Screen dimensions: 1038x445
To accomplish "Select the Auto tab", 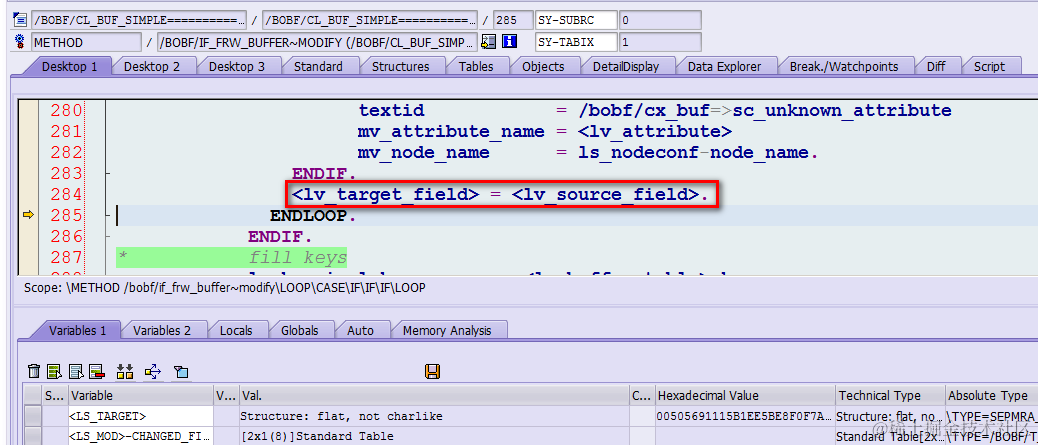I will [x=360, y=330].
